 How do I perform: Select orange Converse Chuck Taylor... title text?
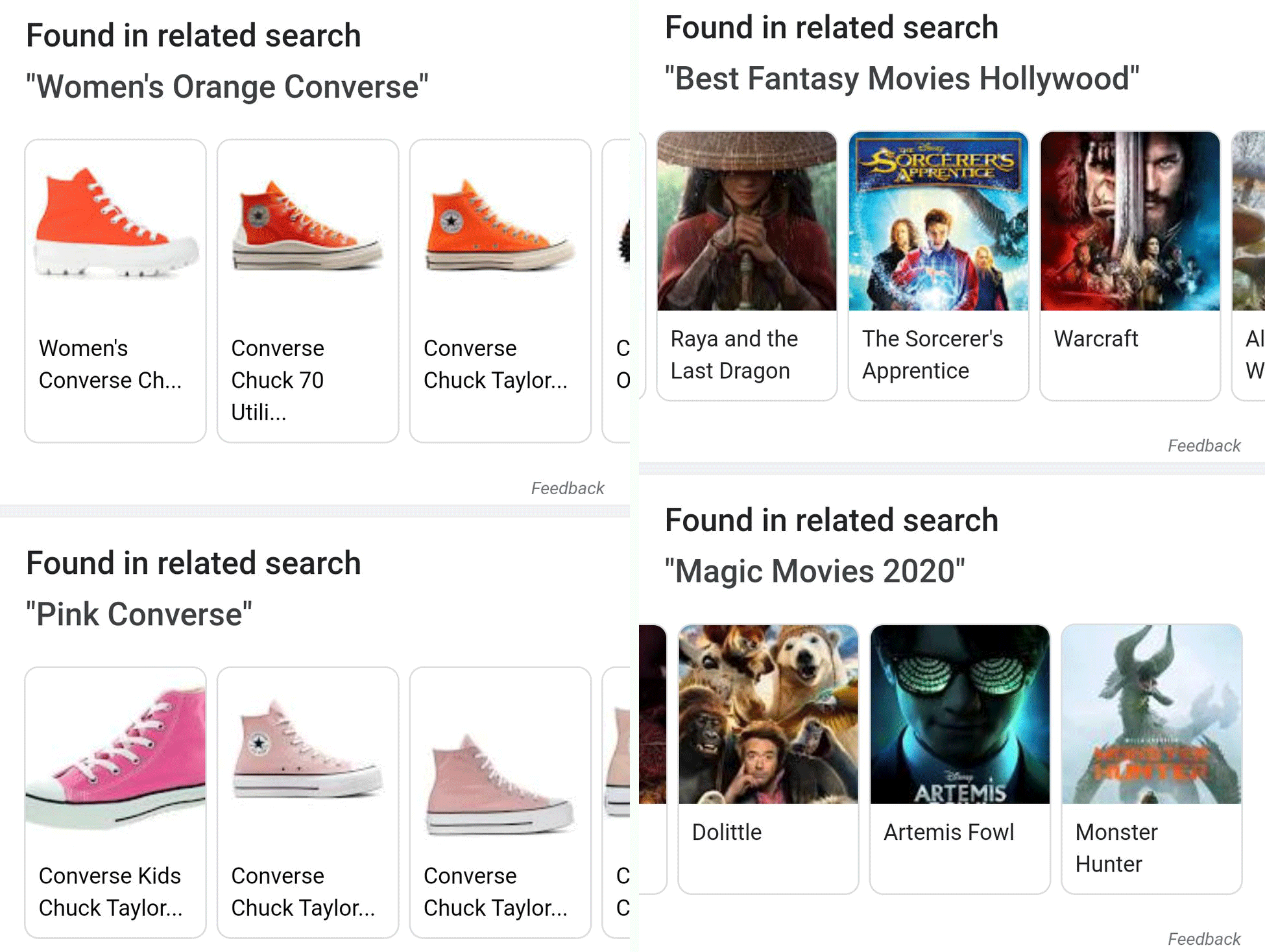point(496,364)
